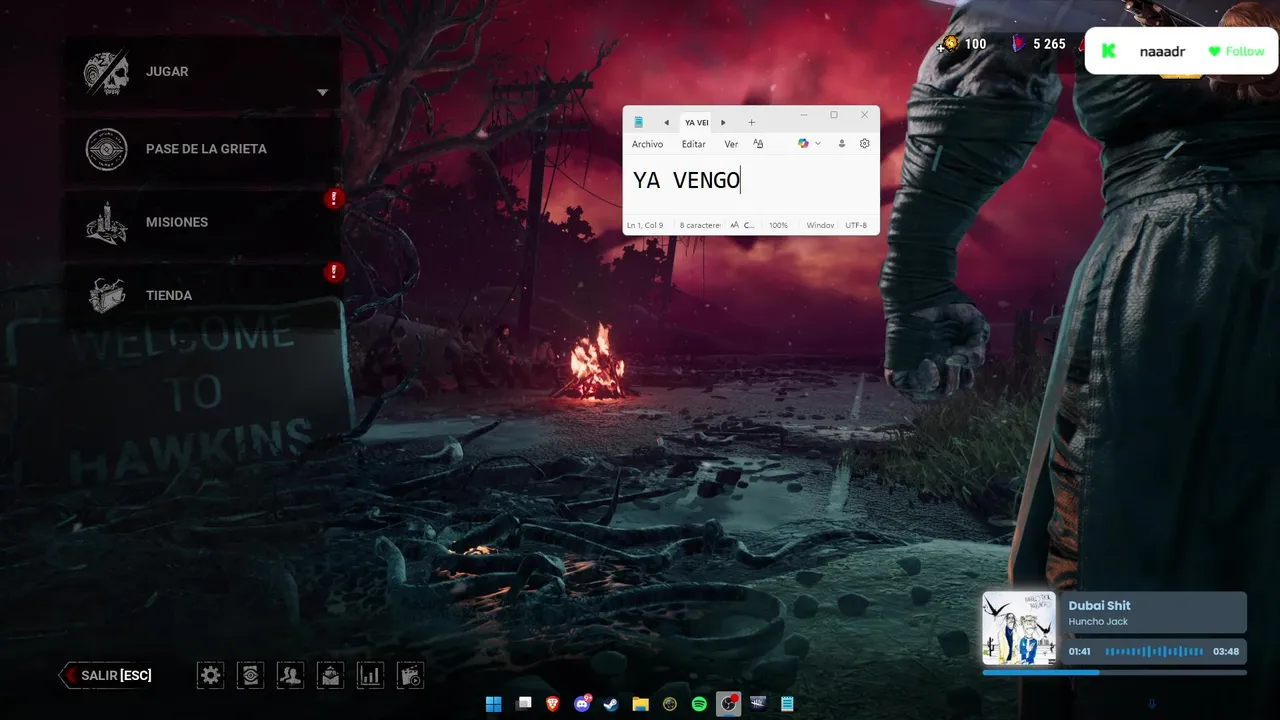The width and height of the screenshot is (1280, 720).
Task: Click the Dubai Shit song title
Action: pyautogui.click(x=1099, y=605)
